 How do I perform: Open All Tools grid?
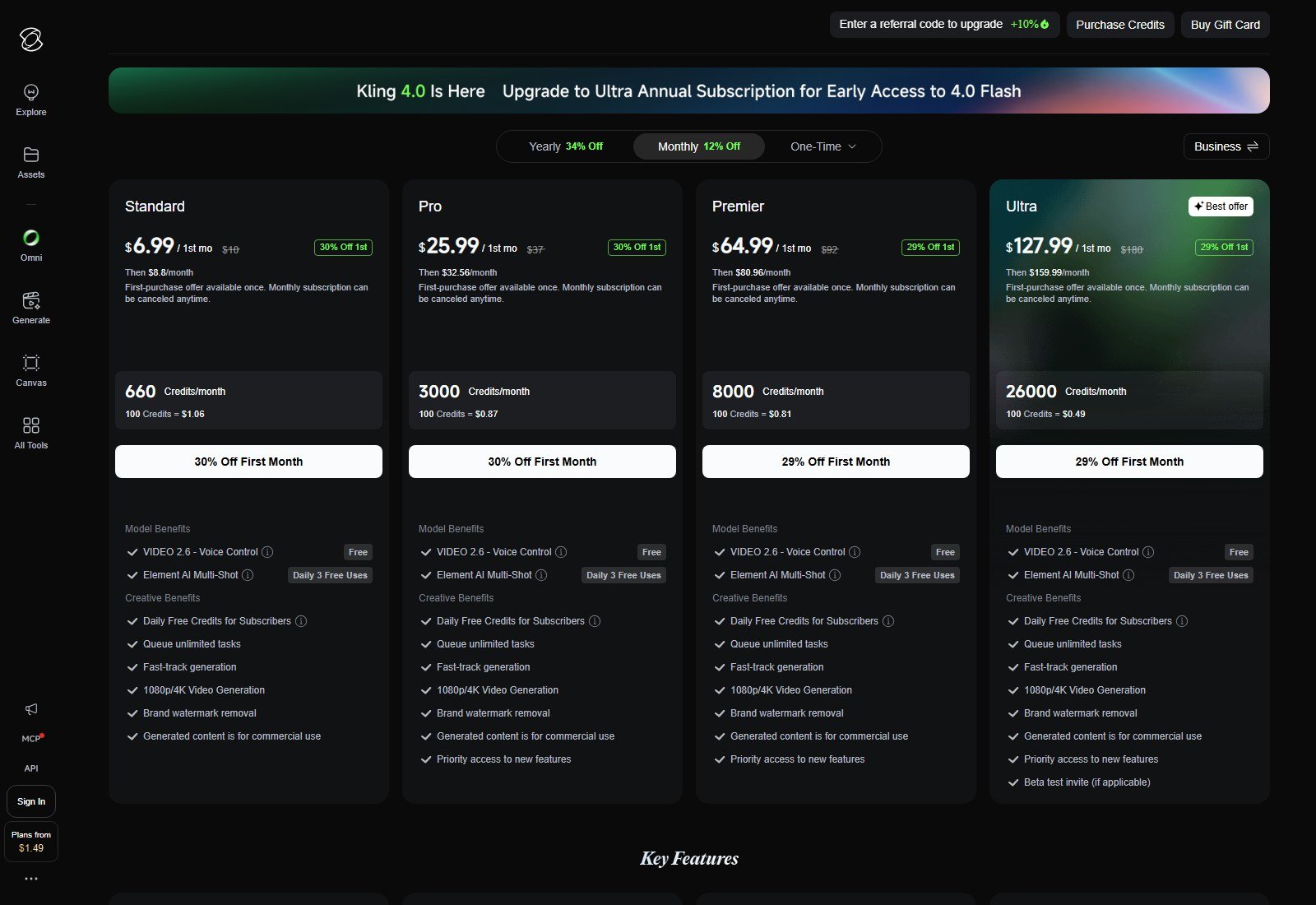click(31, 433)
